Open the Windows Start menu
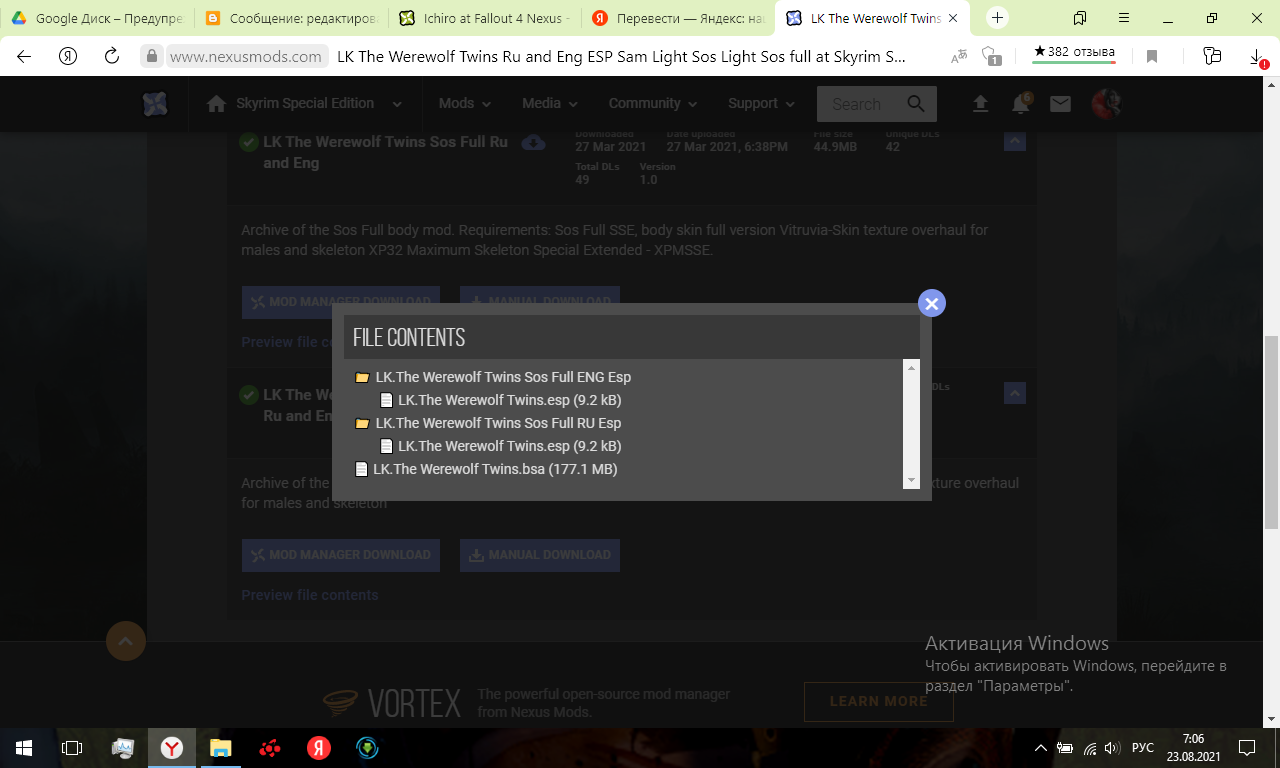 tap(24, 747)
